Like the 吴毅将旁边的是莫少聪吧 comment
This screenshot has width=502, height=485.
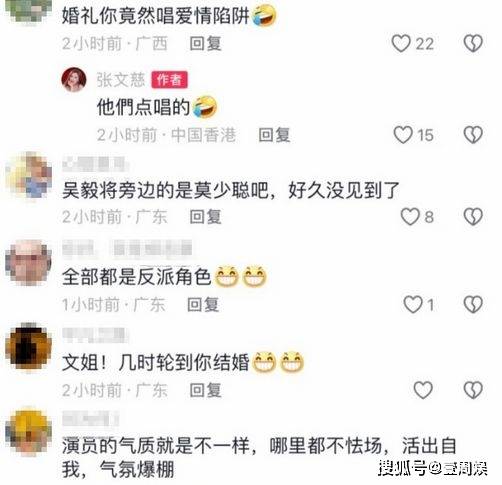click(410, 217)
